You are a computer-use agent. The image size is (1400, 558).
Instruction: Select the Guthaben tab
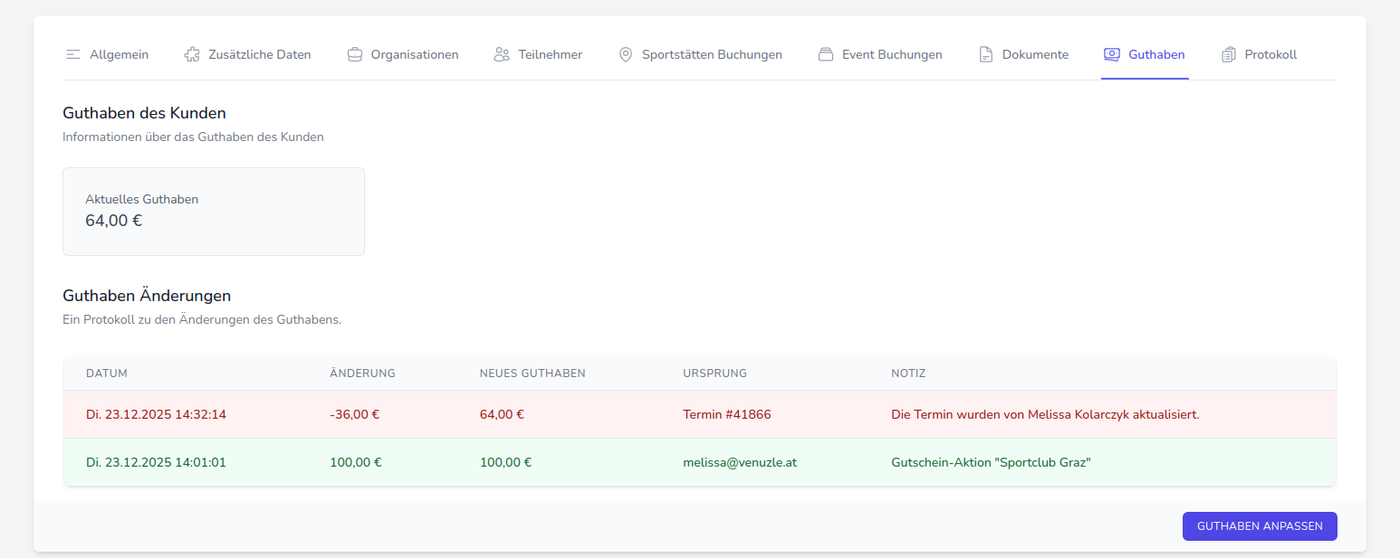(x=1145, y=54)
